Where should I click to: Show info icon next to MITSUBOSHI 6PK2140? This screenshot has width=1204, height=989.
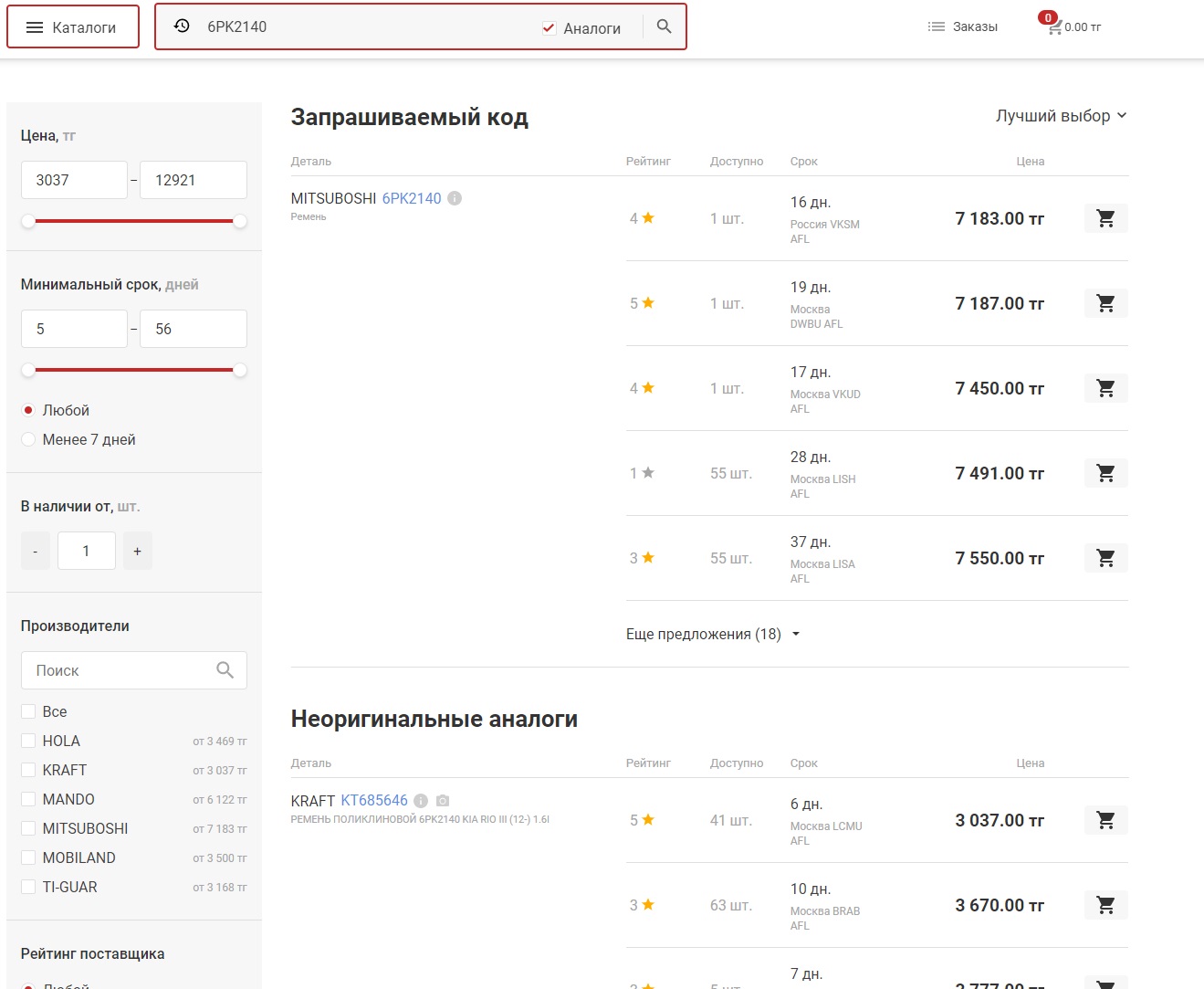[455, 198]
